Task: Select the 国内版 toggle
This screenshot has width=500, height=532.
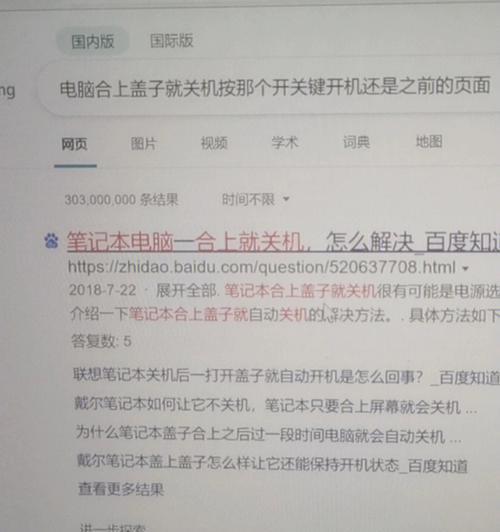Action: point(92,41)
